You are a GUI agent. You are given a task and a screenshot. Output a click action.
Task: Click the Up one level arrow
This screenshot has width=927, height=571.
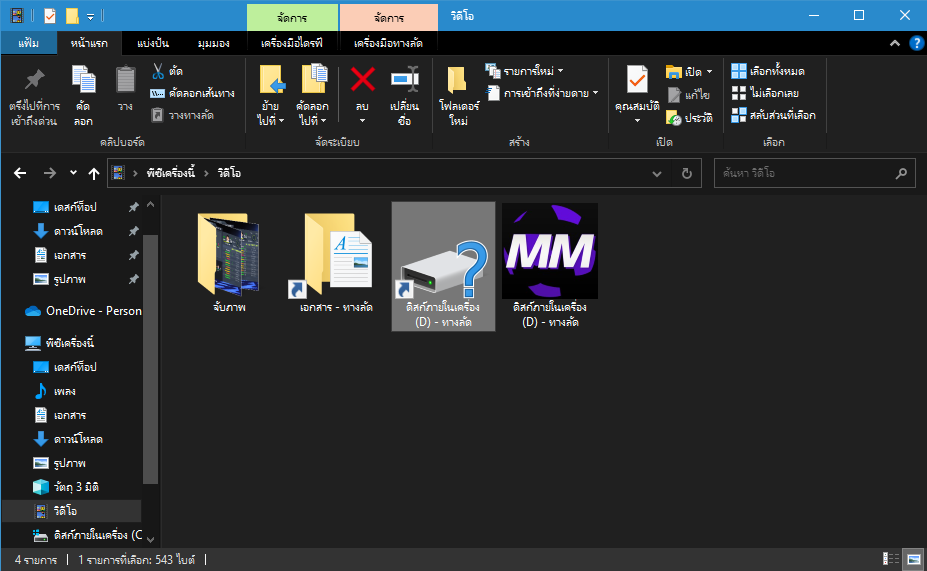(x=94, y=173)
